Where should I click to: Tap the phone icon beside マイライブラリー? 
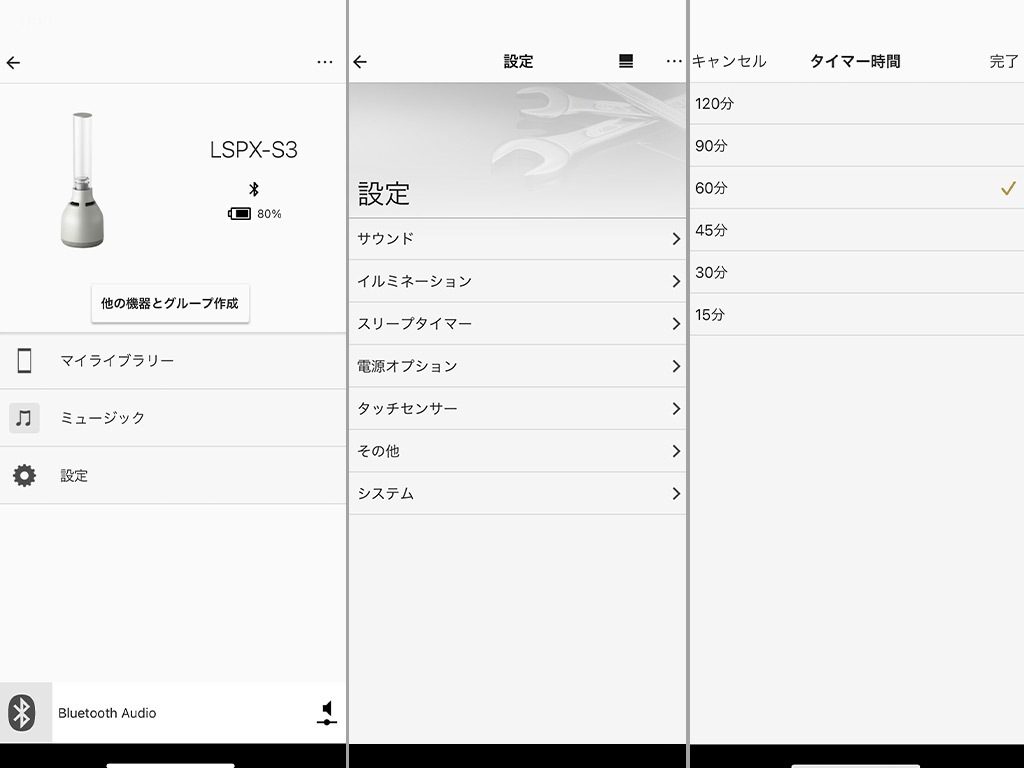(24, 360)
